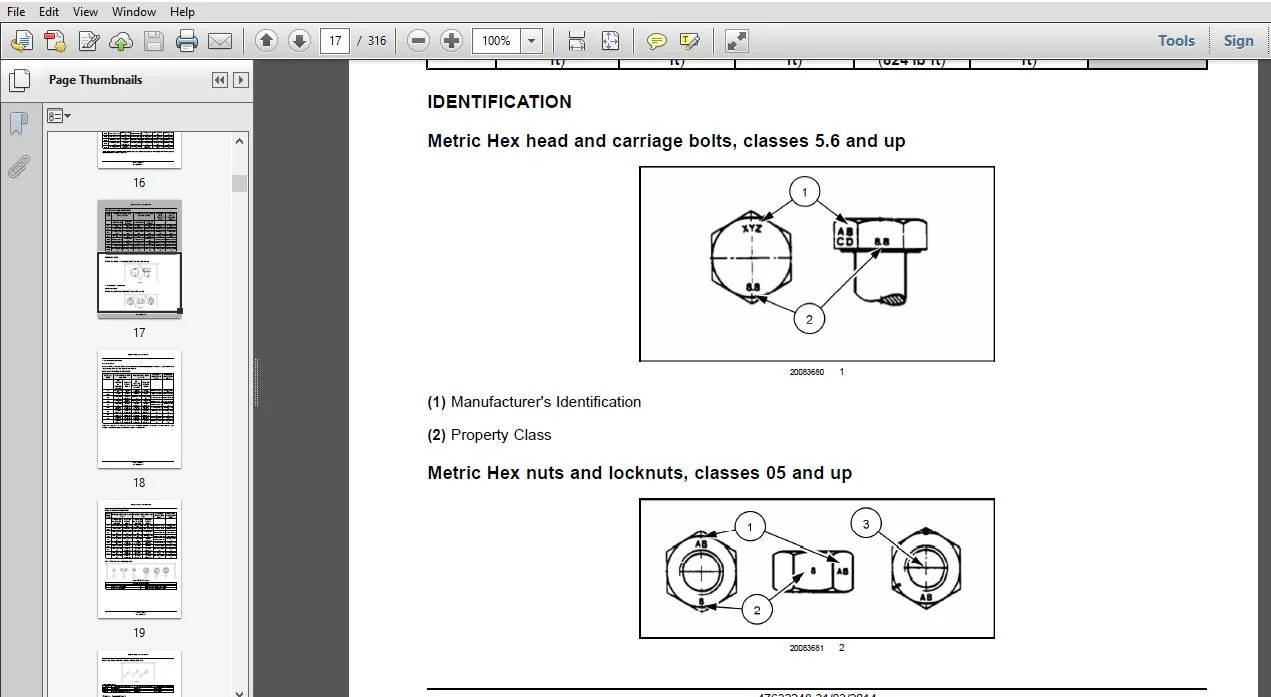Screen dimensions: 1271x697
Task: Click the total page count 316
Action: [377, 41]
